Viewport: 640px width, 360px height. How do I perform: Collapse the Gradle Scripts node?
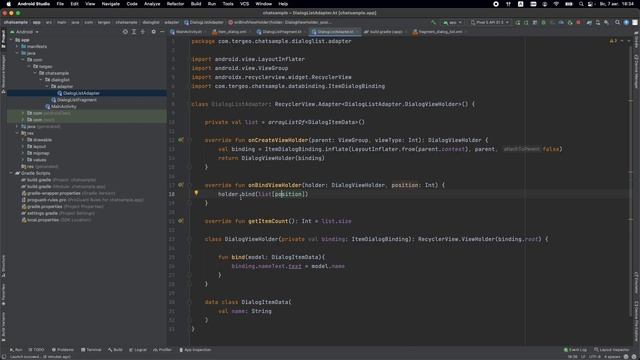point(11,173)
